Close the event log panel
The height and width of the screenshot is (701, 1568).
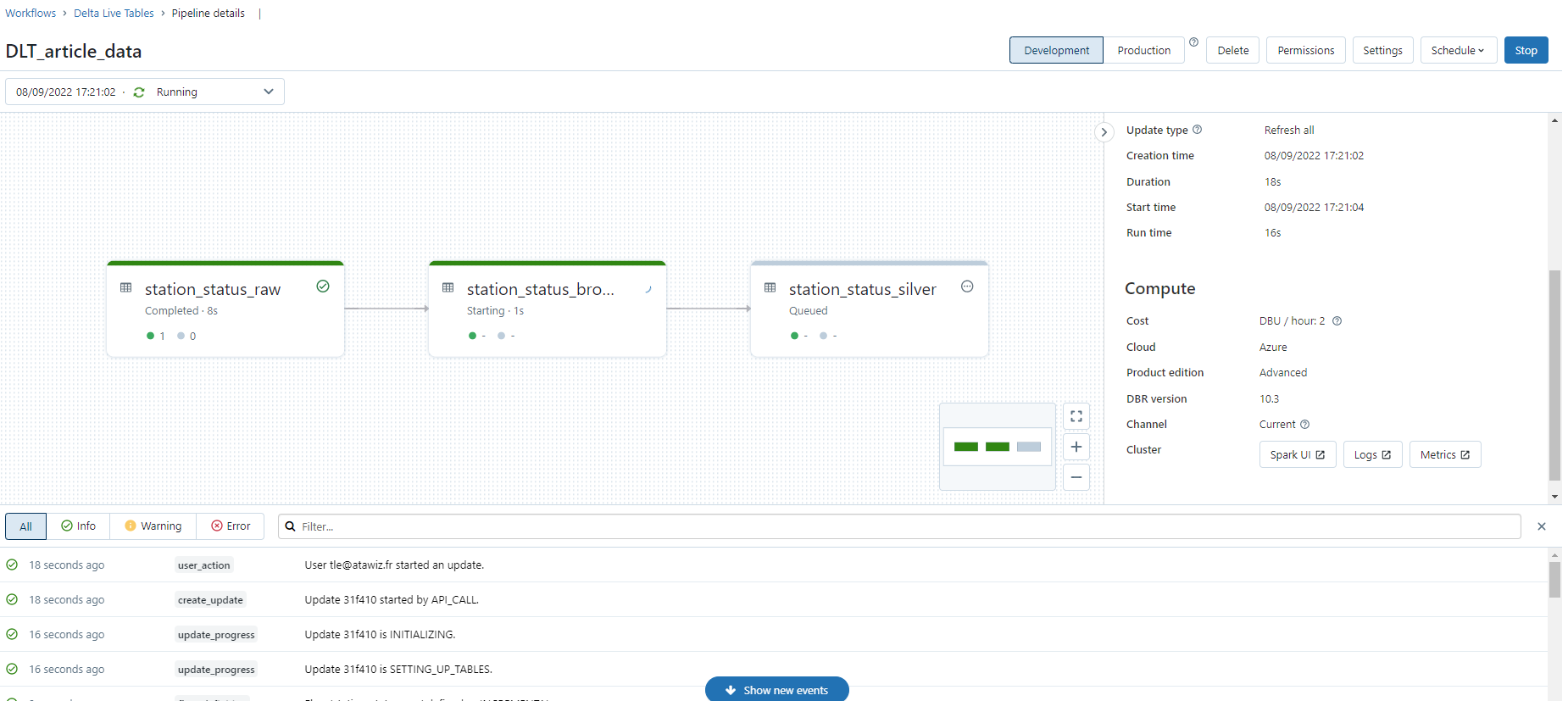(x=1541, y=526)
